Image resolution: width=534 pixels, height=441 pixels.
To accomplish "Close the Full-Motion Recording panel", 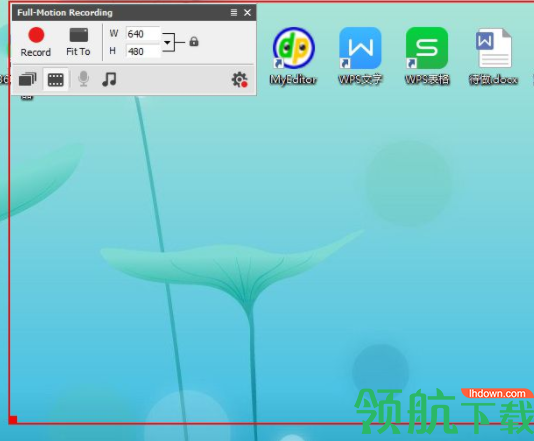I will pos(248,13).
